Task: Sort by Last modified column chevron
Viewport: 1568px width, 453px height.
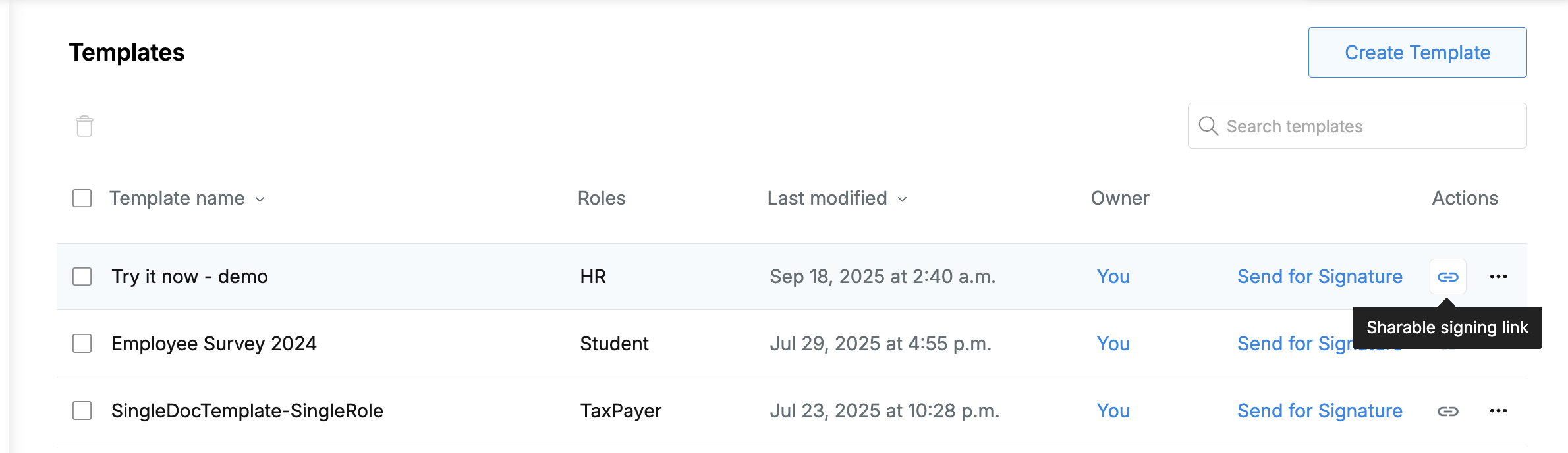Action: (x=903, y=200)
